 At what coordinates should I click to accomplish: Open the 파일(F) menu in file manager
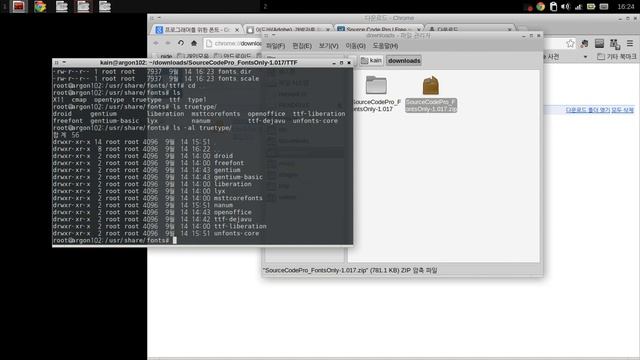coord(276,46)
